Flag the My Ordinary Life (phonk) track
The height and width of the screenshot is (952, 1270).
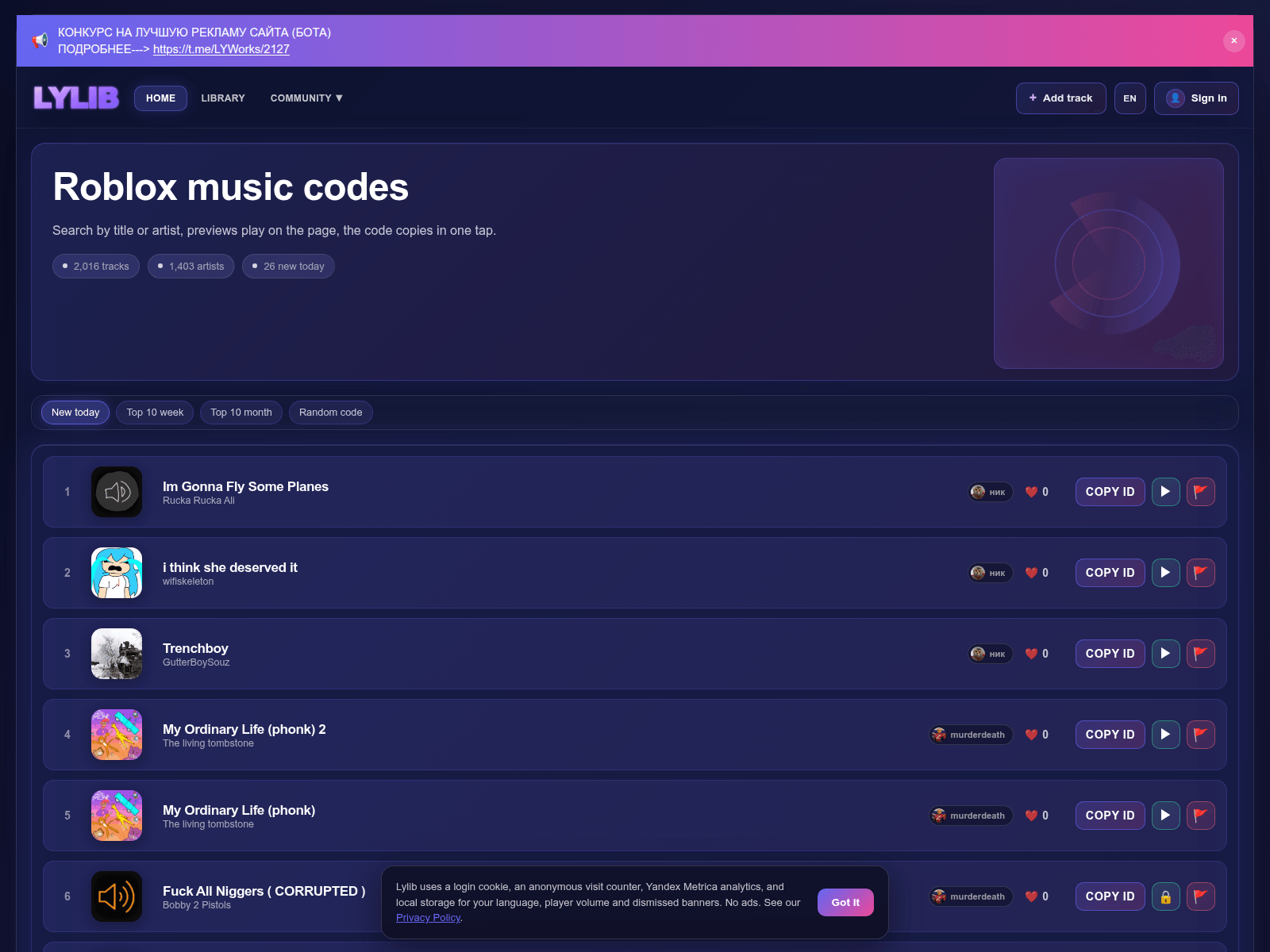pyautogui.click(x=1200, y=816)
